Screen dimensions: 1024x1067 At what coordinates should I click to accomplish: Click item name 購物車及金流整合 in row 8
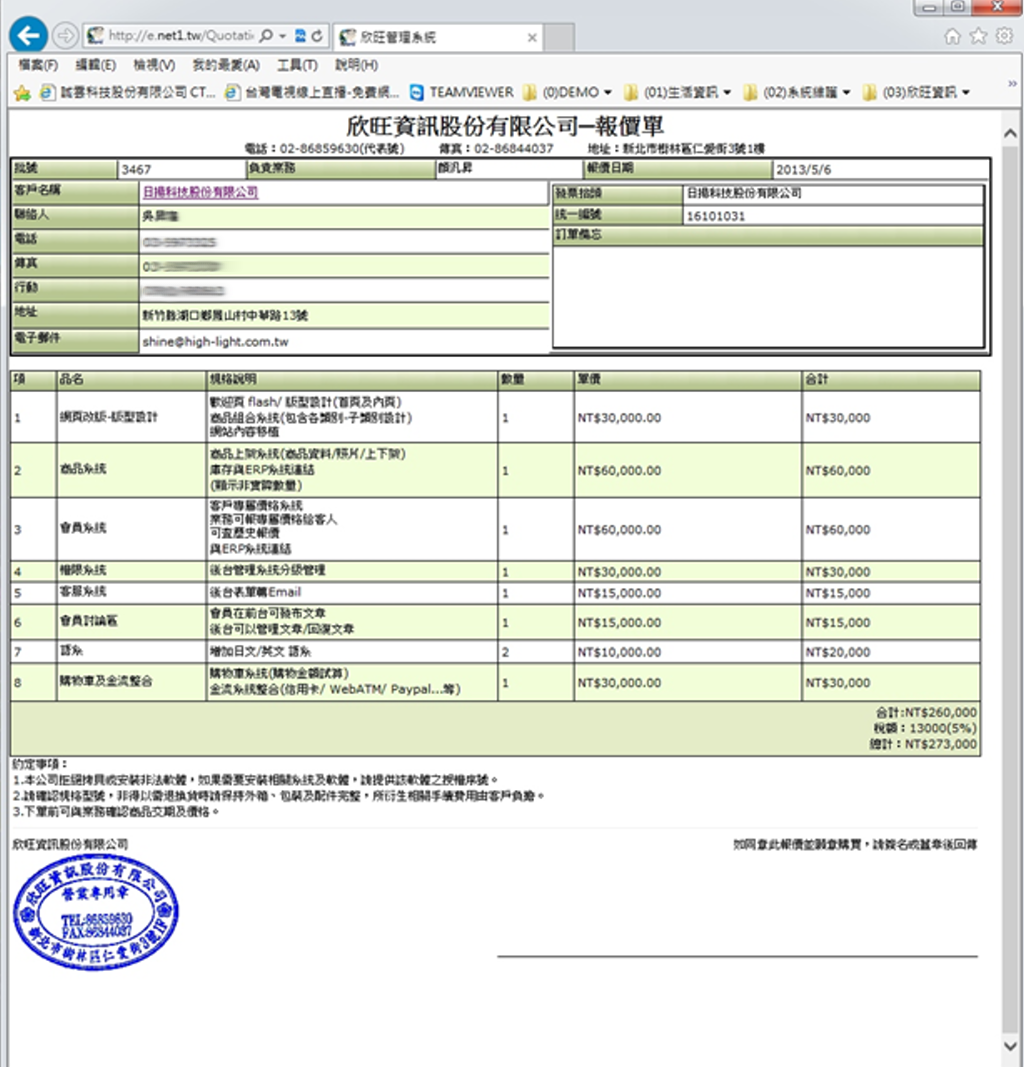(106, 681)
